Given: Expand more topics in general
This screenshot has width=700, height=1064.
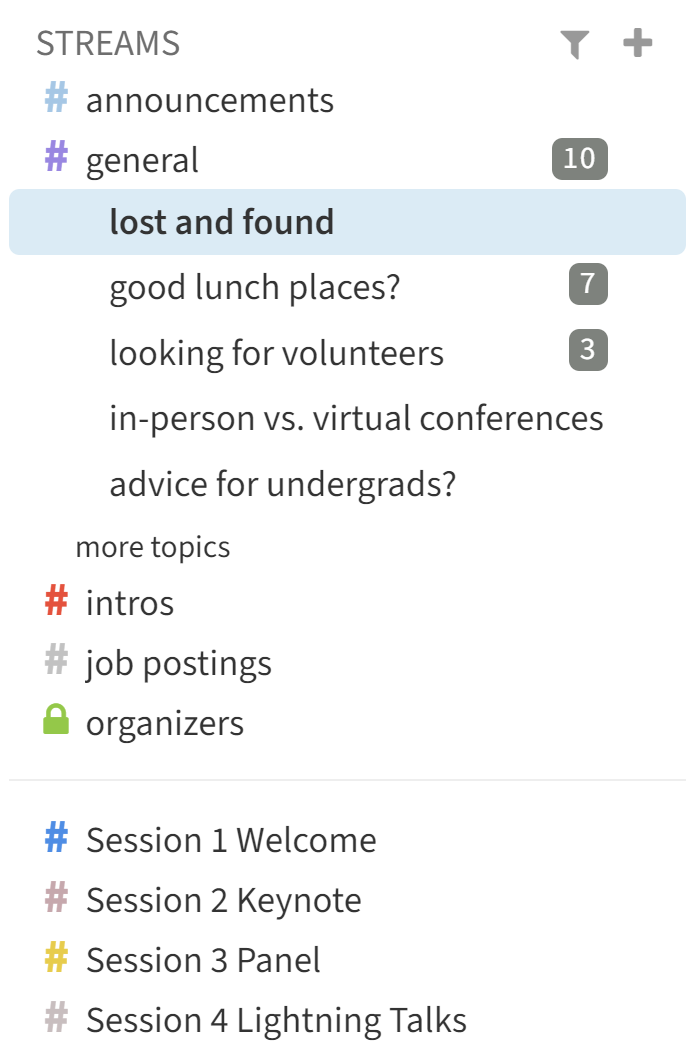Looking at the screenshot, I should pyautogui.click(x=153, y=547).
